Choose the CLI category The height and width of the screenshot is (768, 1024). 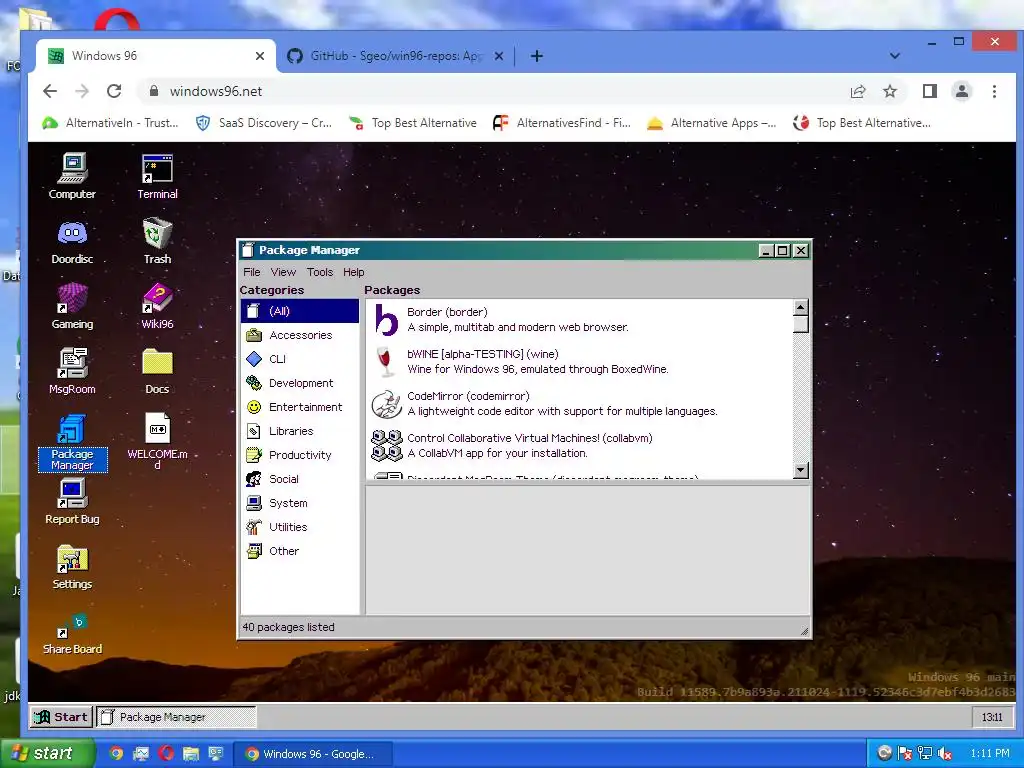pos(300,359)
